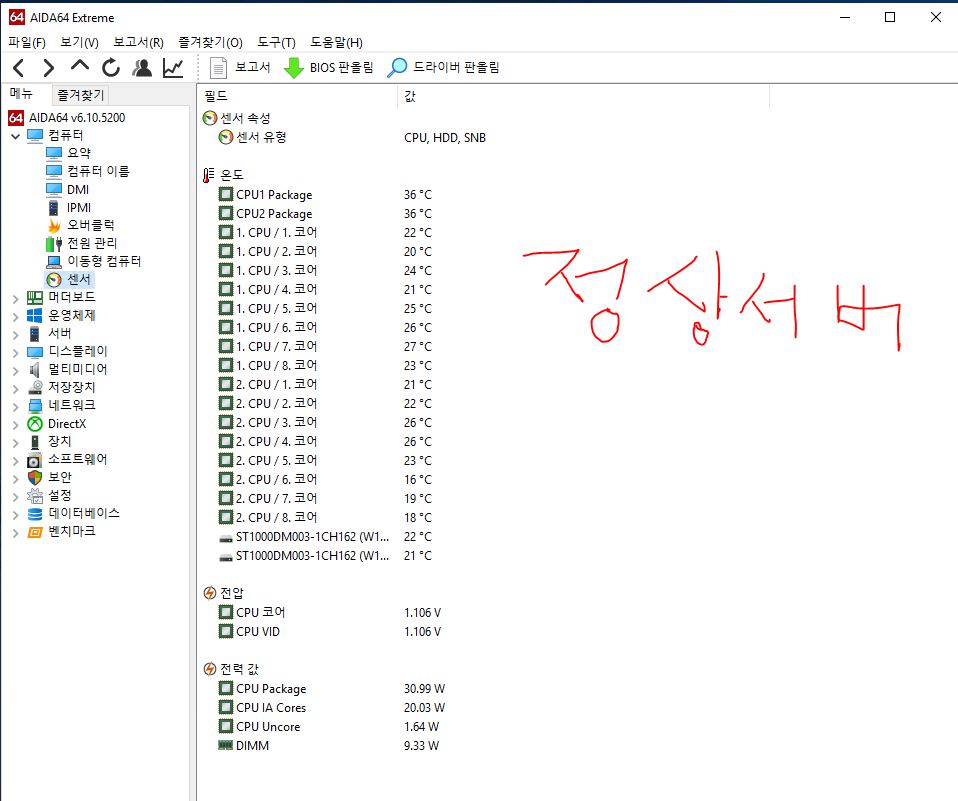Refresh sensor data with the refresh icon
This screenshot has height=801, width=958.
point(111,67)
